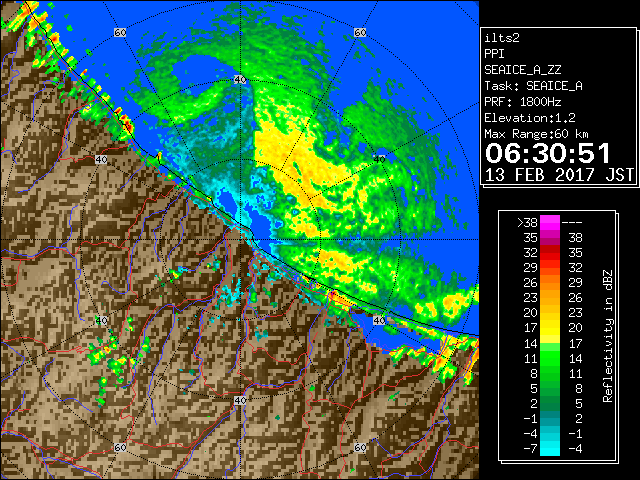Click the '>38' legend label
This screenshot has height=480, width=640.
point(527,223)
